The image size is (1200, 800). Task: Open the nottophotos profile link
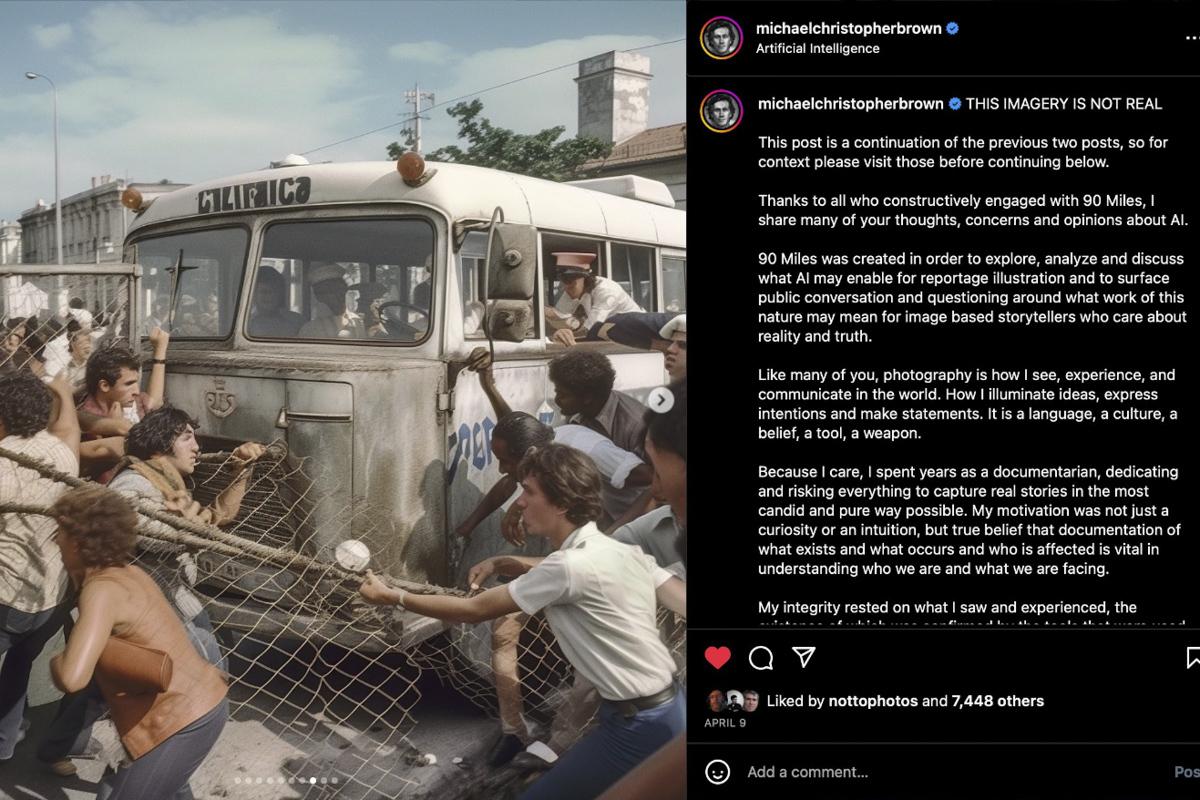[873, 701]
